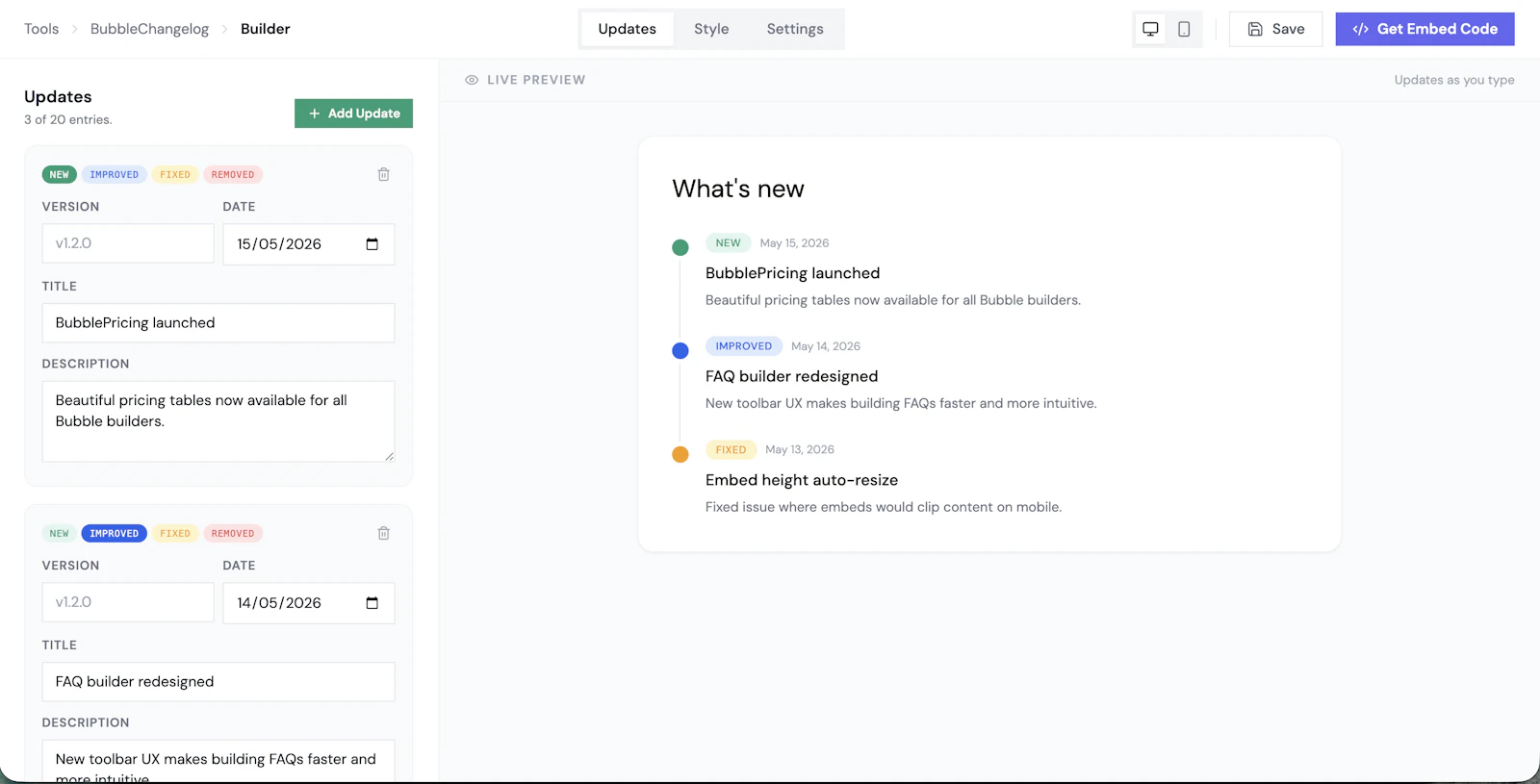Click the green NEW timeline dot
Screen dimensions: 1540x784
[x=680, y=247]
